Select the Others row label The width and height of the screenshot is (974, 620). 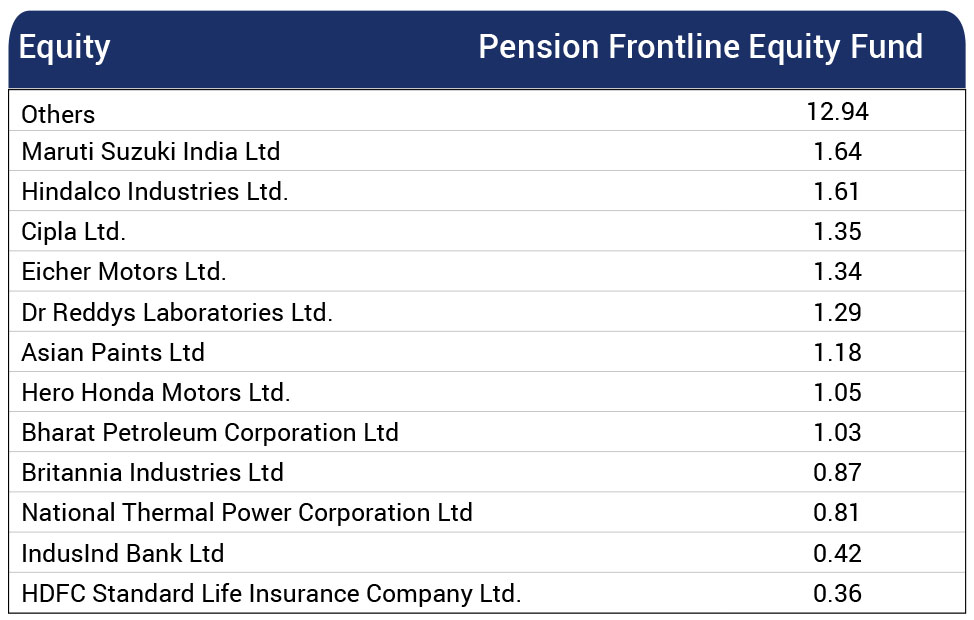58,114
